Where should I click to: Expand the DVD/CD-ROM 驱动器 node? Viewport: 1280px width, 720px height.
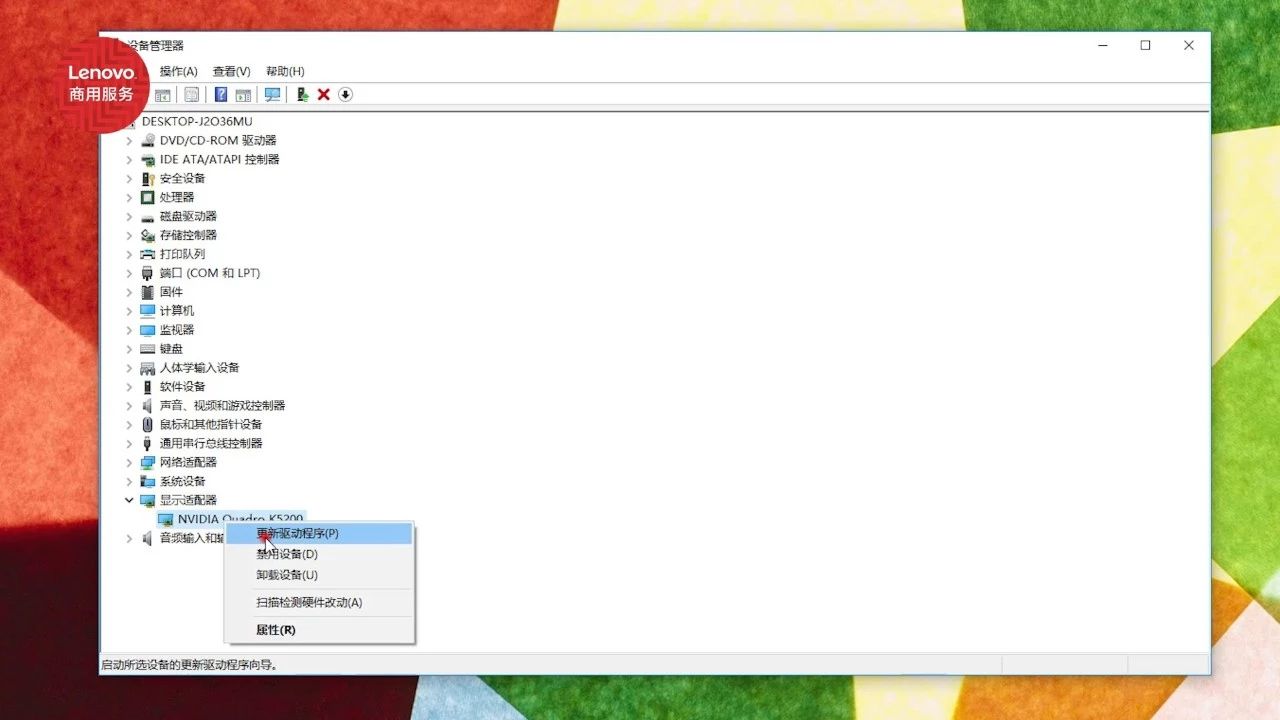129,141
